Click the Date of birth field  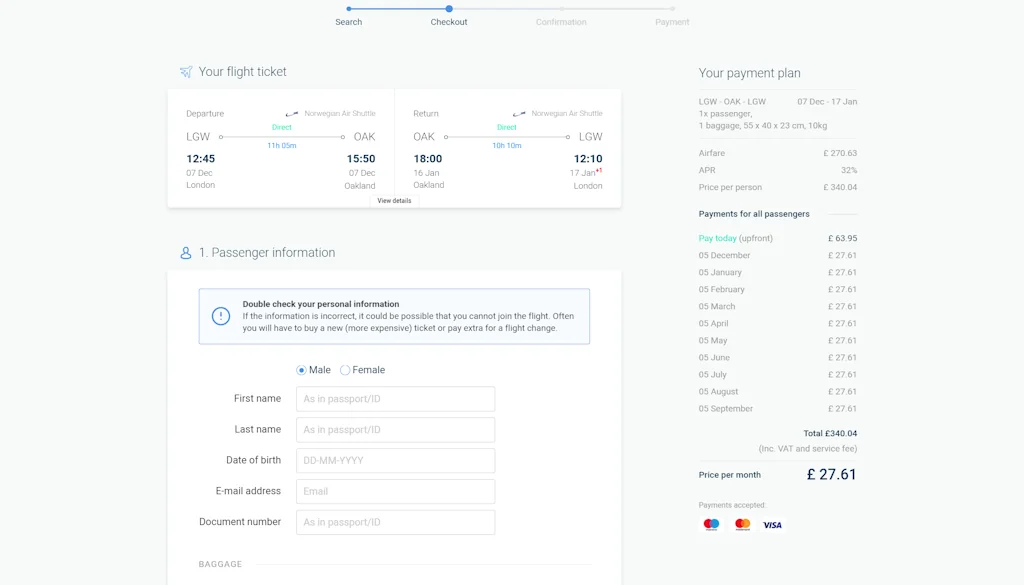pos(395,461)
